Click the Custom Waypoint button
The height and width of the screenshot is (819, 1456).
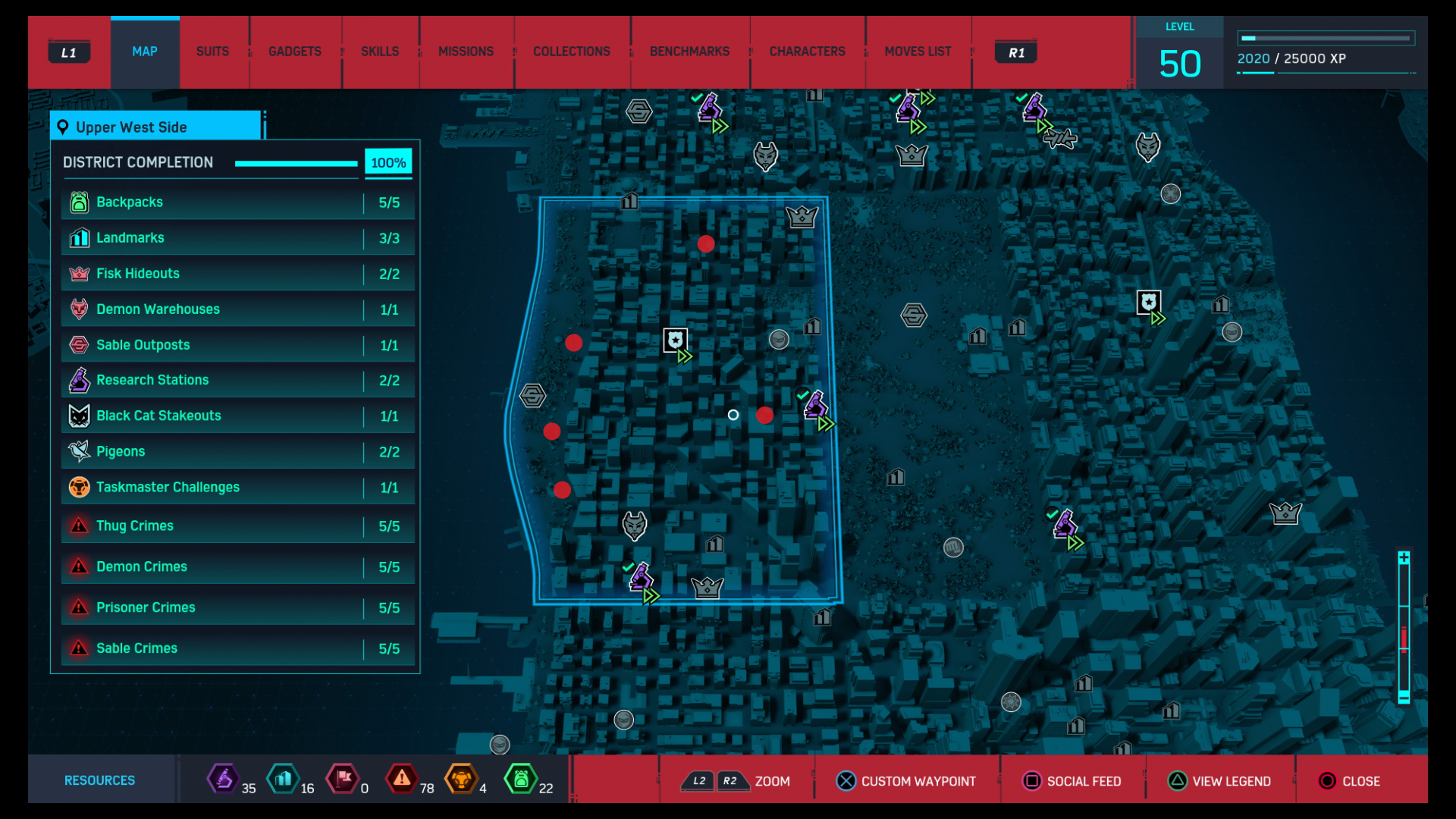click(x=906, y=781)
